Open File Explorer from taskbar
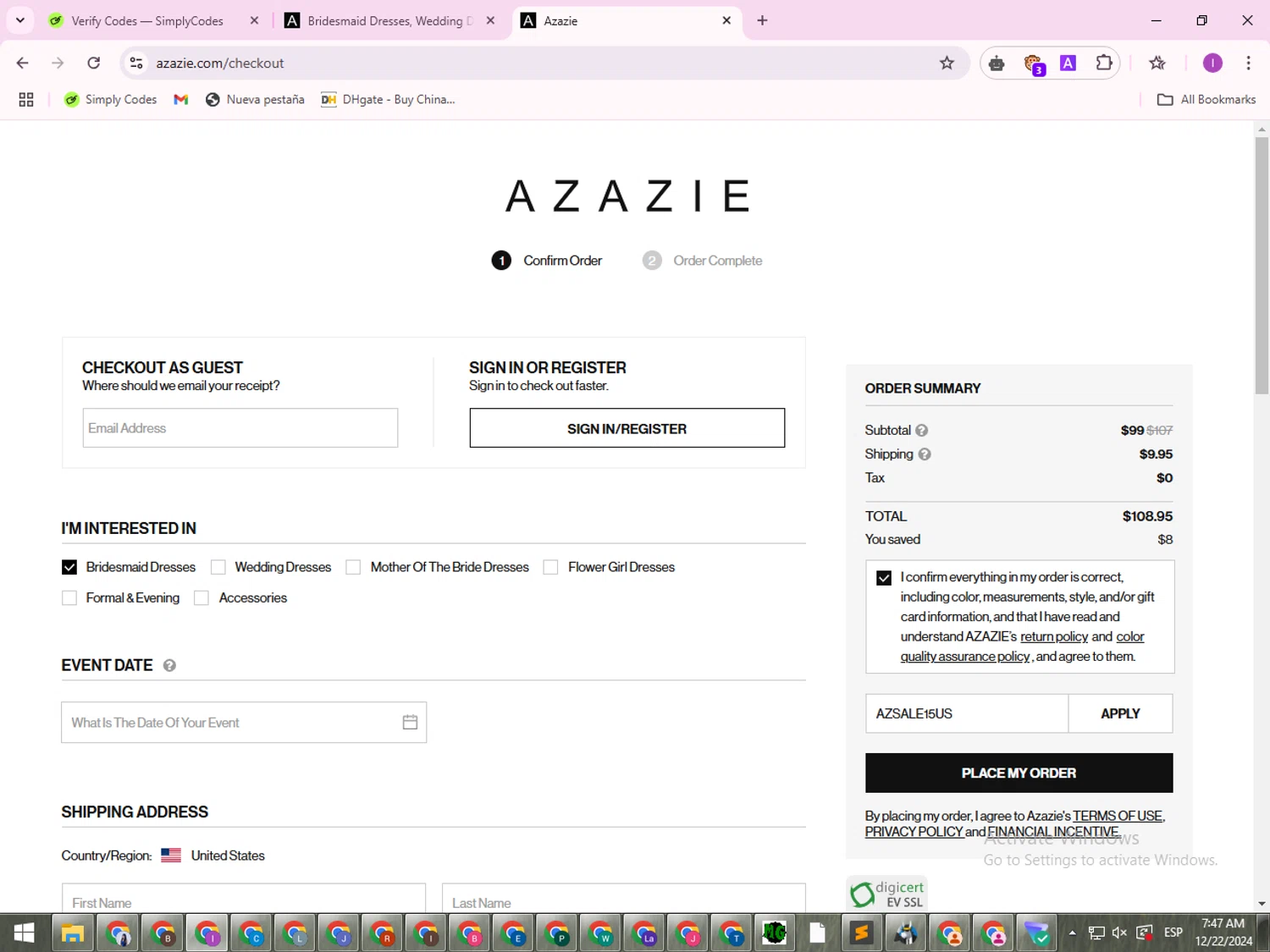1270x952 pixels. coord(73,933)
